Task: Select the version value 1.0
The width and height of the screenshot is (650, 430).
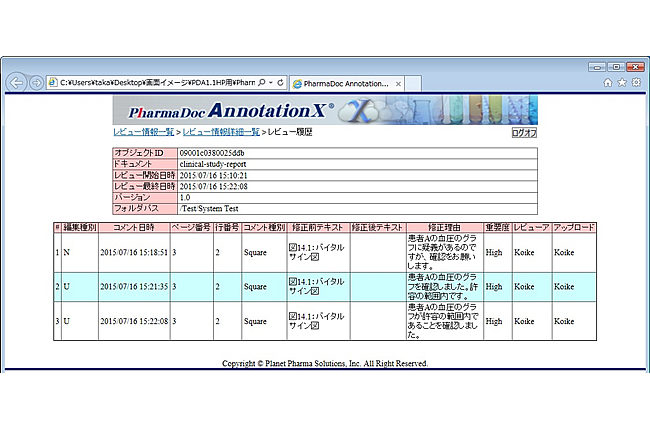Action: click(x=184, y=197)
